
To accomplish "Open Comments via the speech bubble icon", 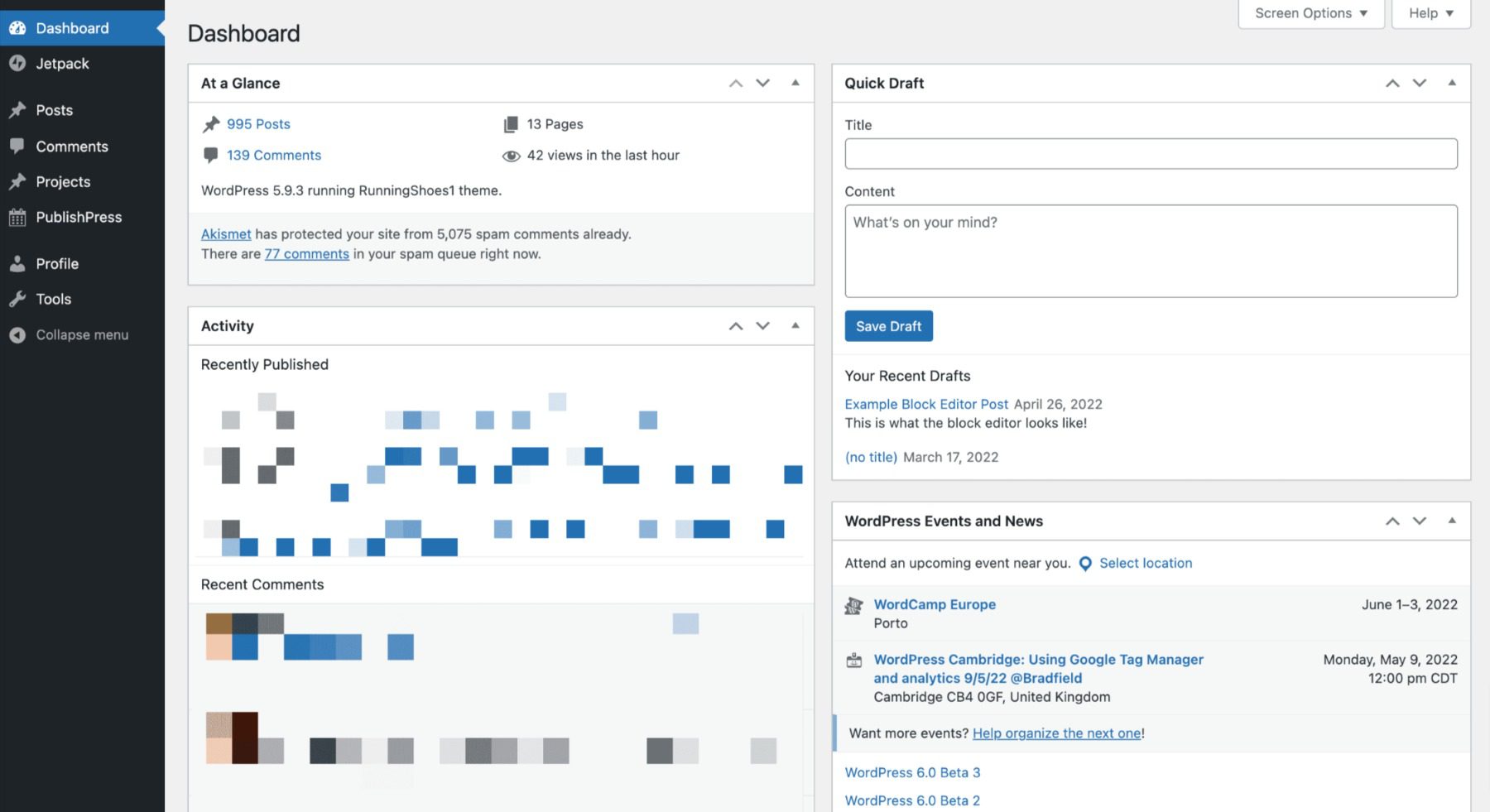I will (17, 146).
